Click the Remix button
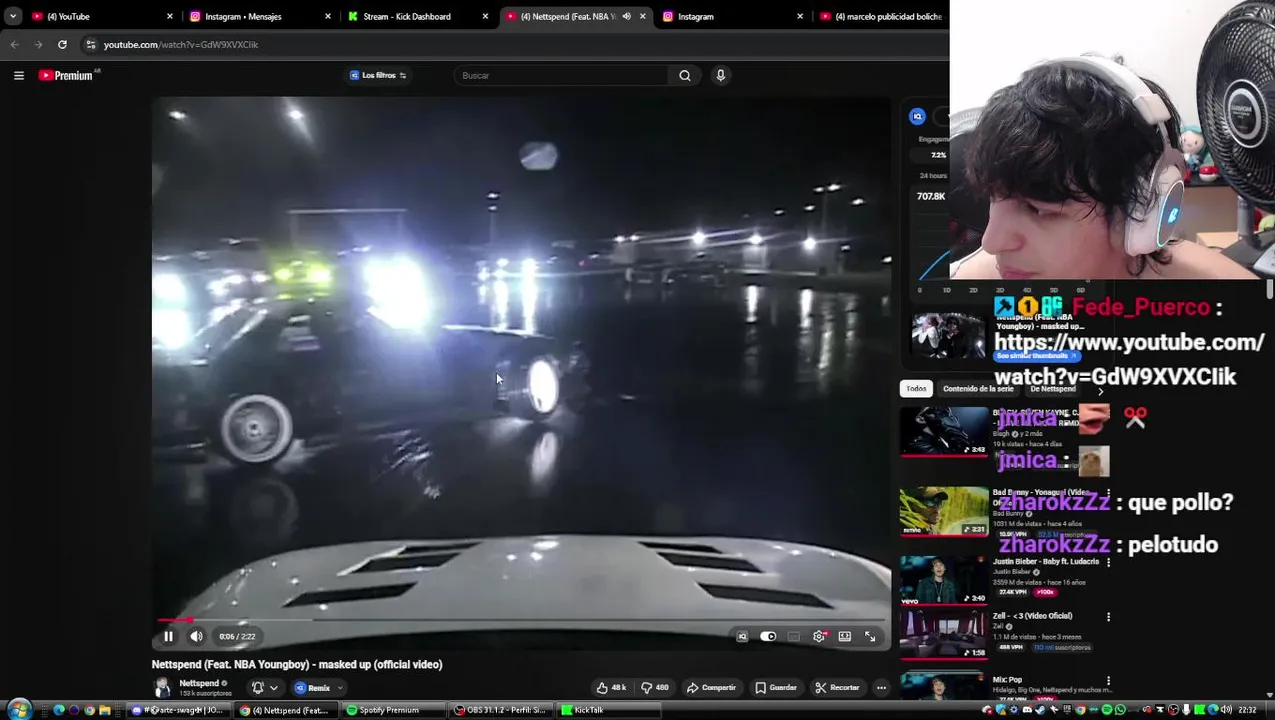The image size is (1275, 720). click(314, 688)
